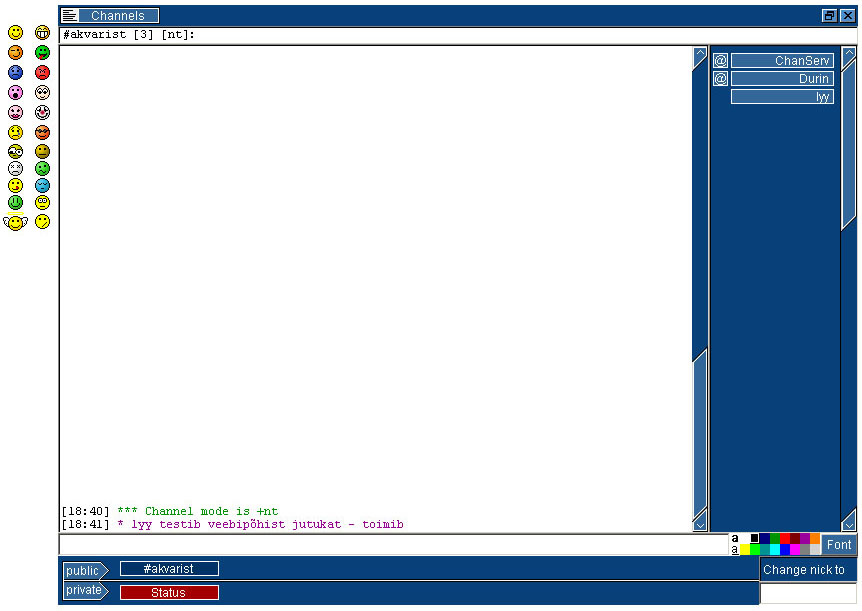Pick the purple color swatch
The height and width of the screenshot is (611, 862).
(x=805, y=538)
